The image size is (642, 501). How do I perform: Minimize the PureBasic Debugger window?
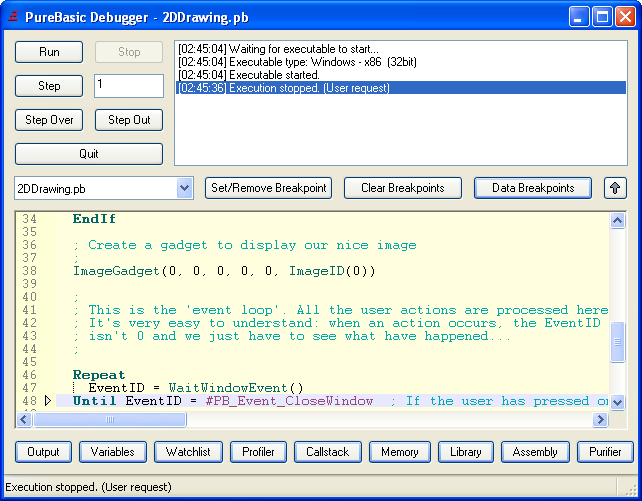[579, 17]
